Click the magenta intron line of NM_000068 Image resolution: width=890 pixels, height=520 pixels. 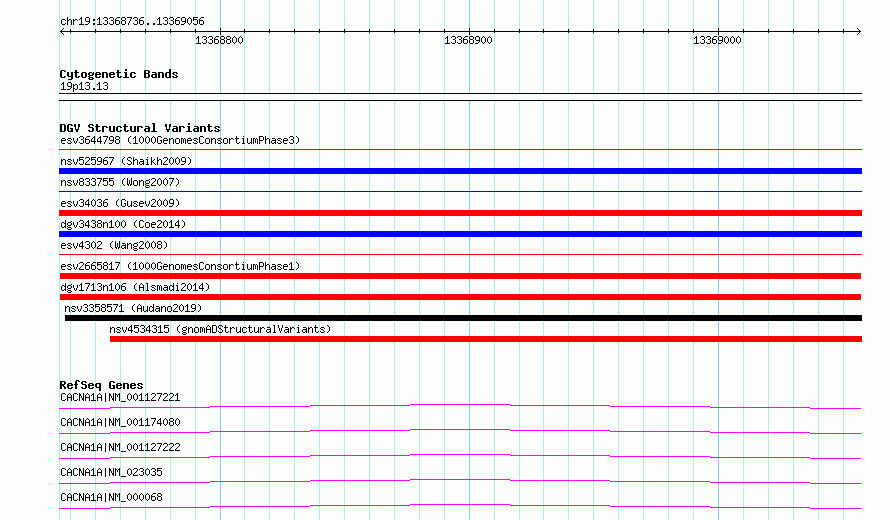click(460, 506)
